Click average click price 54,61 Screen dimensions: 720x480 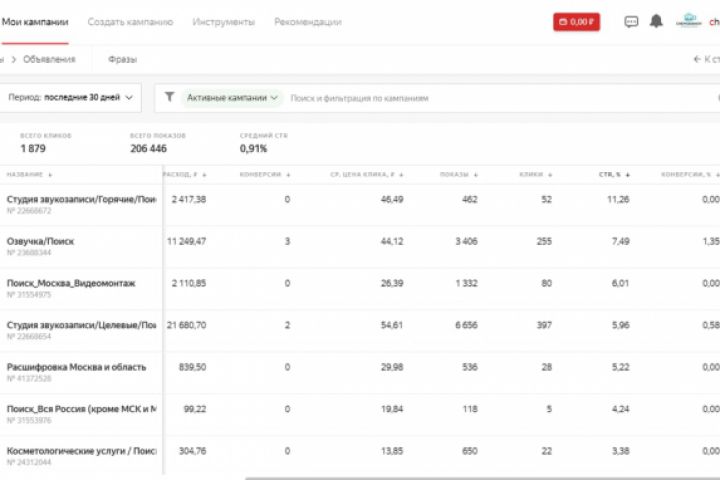pyautogui.click(x=392, y=325)
